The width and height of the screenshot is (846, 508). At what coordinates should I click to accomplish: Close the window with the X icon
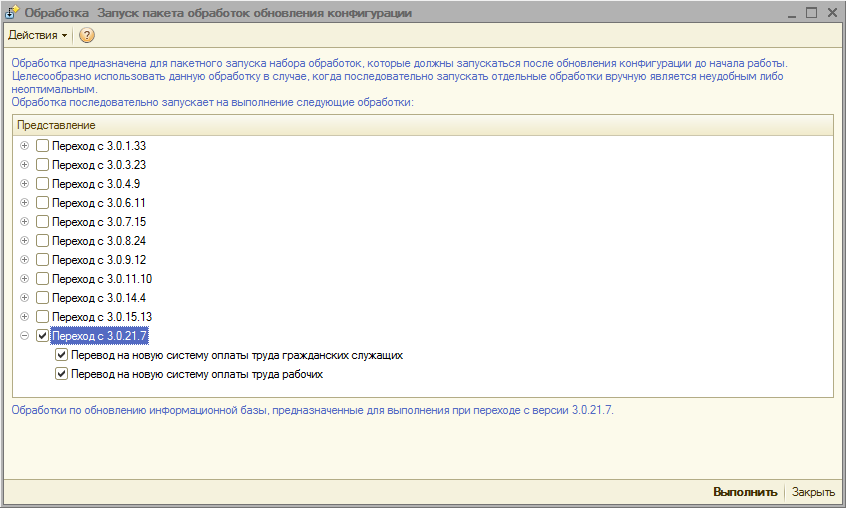[831, 13]
